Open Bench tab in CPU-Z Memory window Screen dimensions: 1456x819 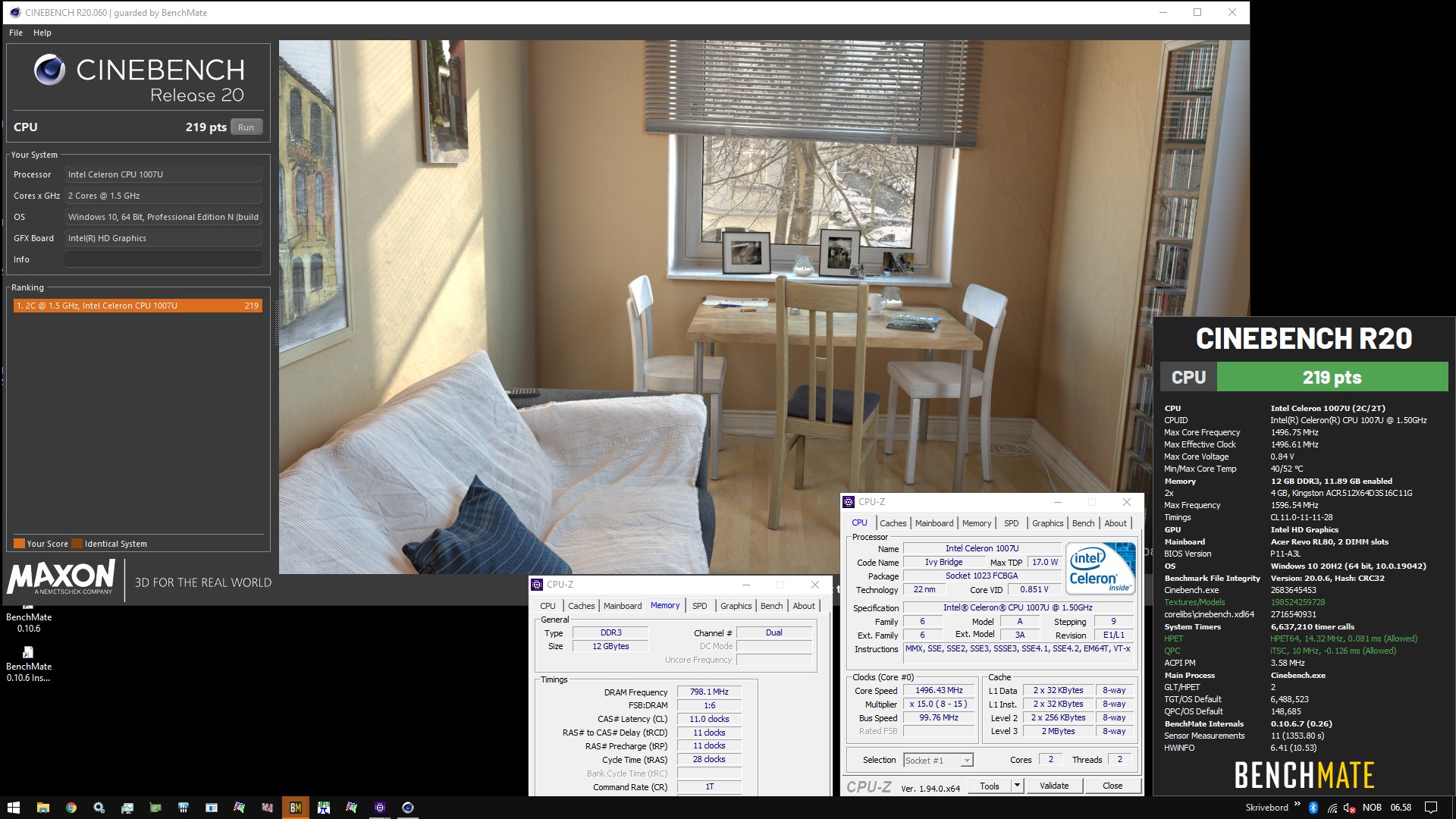coord(771,606)
